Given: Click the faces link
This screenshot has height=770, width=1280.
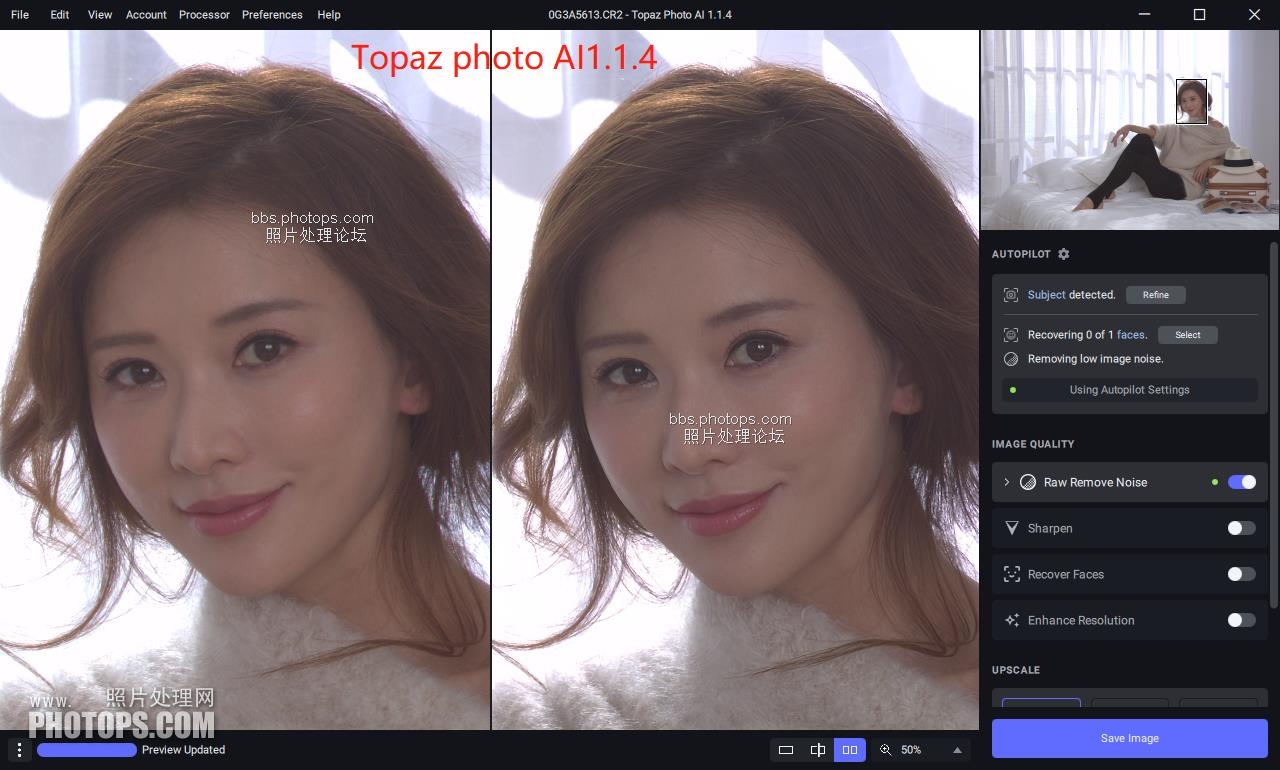Looking at the screenshot, I should coord(1131,335).
